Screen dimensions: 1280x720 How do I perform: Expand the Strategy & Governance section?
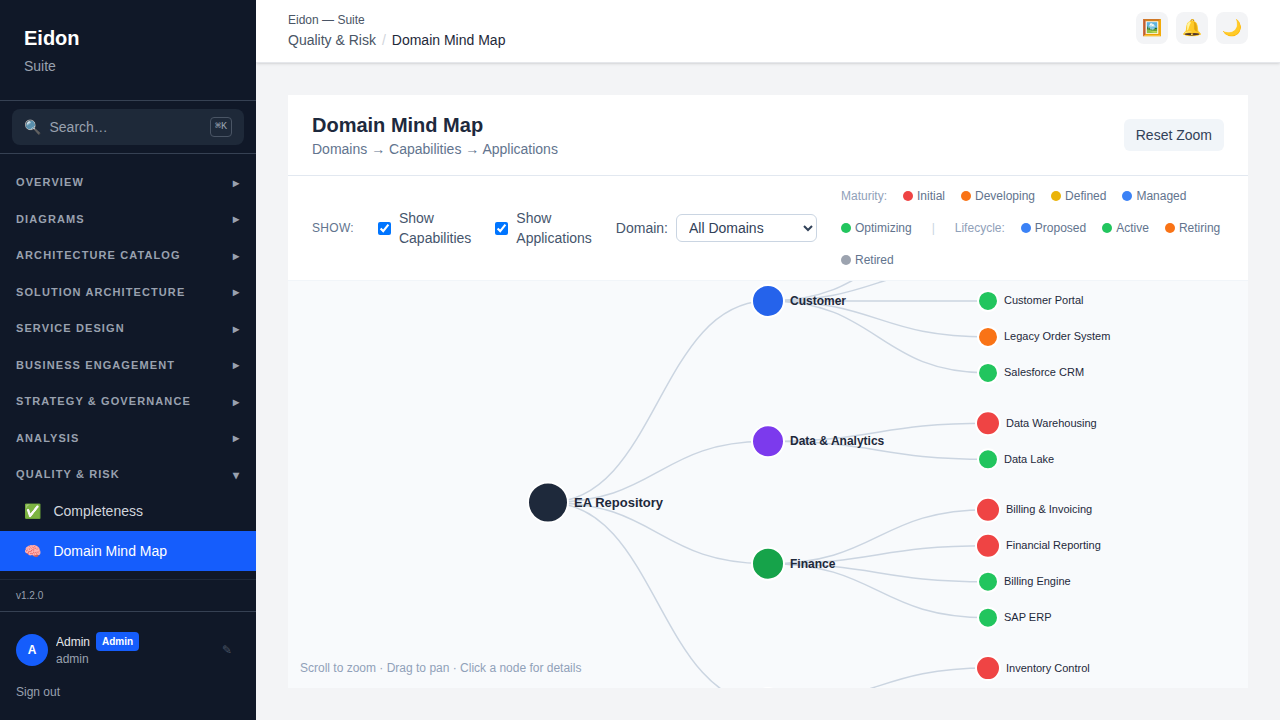click(128, 402)
